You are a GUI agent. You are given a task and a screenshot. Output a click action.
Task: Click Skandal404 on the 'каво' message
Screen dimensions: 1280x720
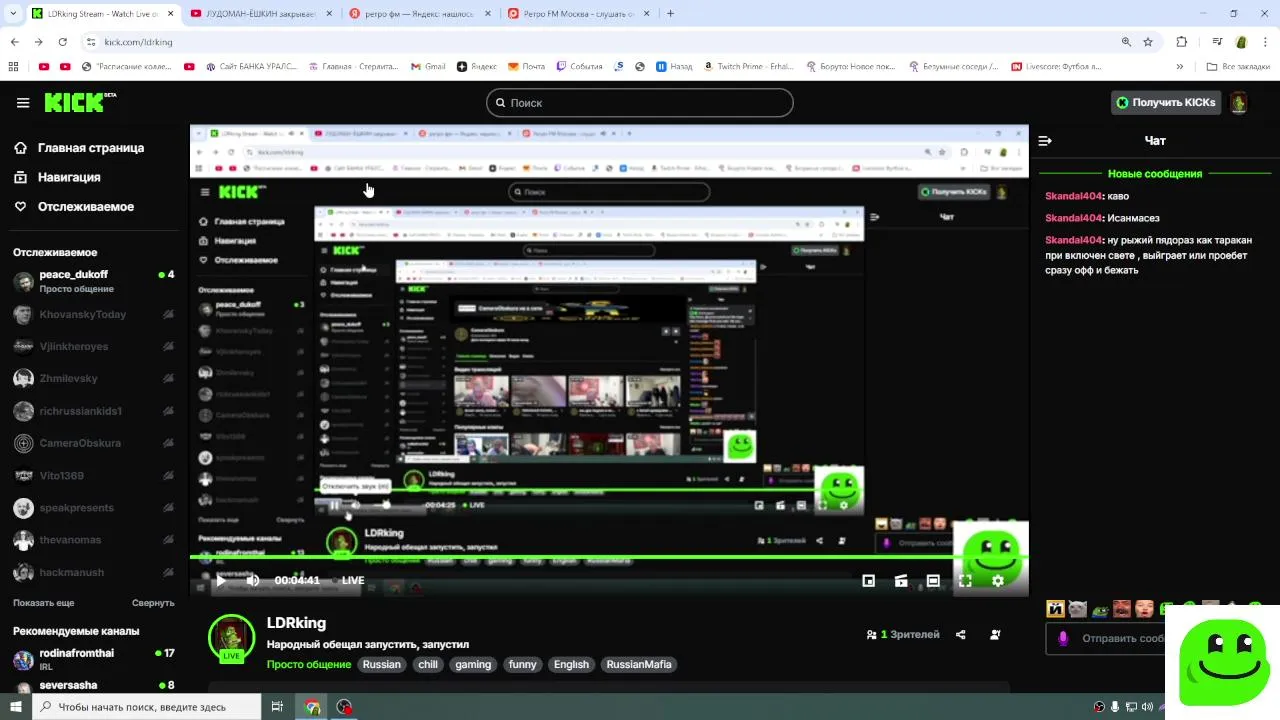click(1074, 196)
